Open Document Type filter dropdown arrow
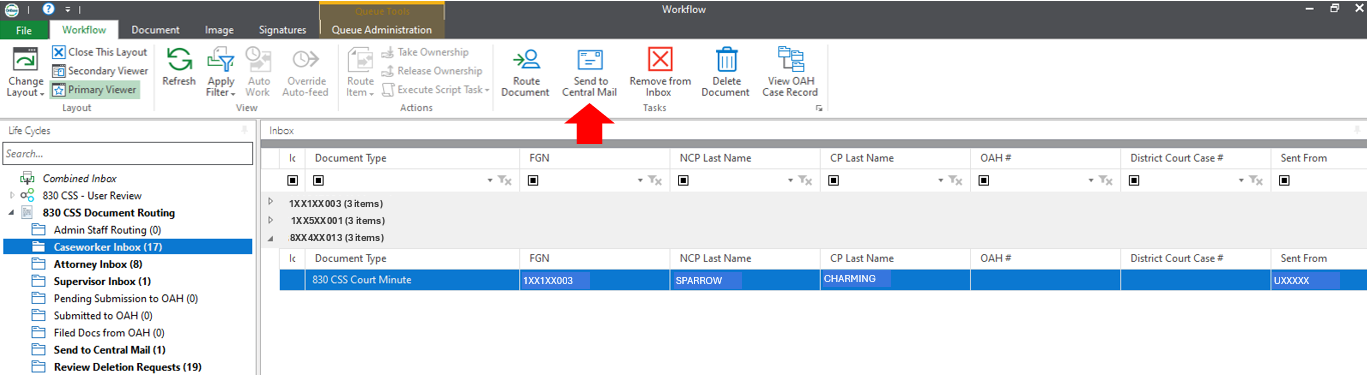1367x377 pixels. (491, 181)
